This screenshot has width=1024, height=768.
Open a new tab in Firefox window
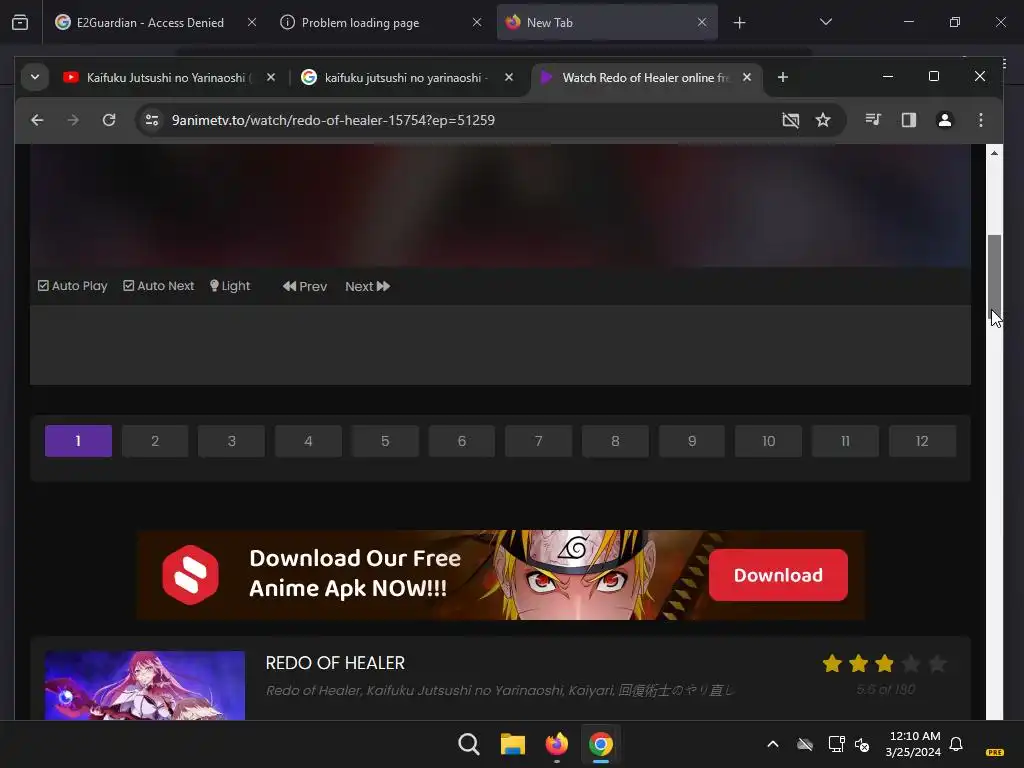739,23
